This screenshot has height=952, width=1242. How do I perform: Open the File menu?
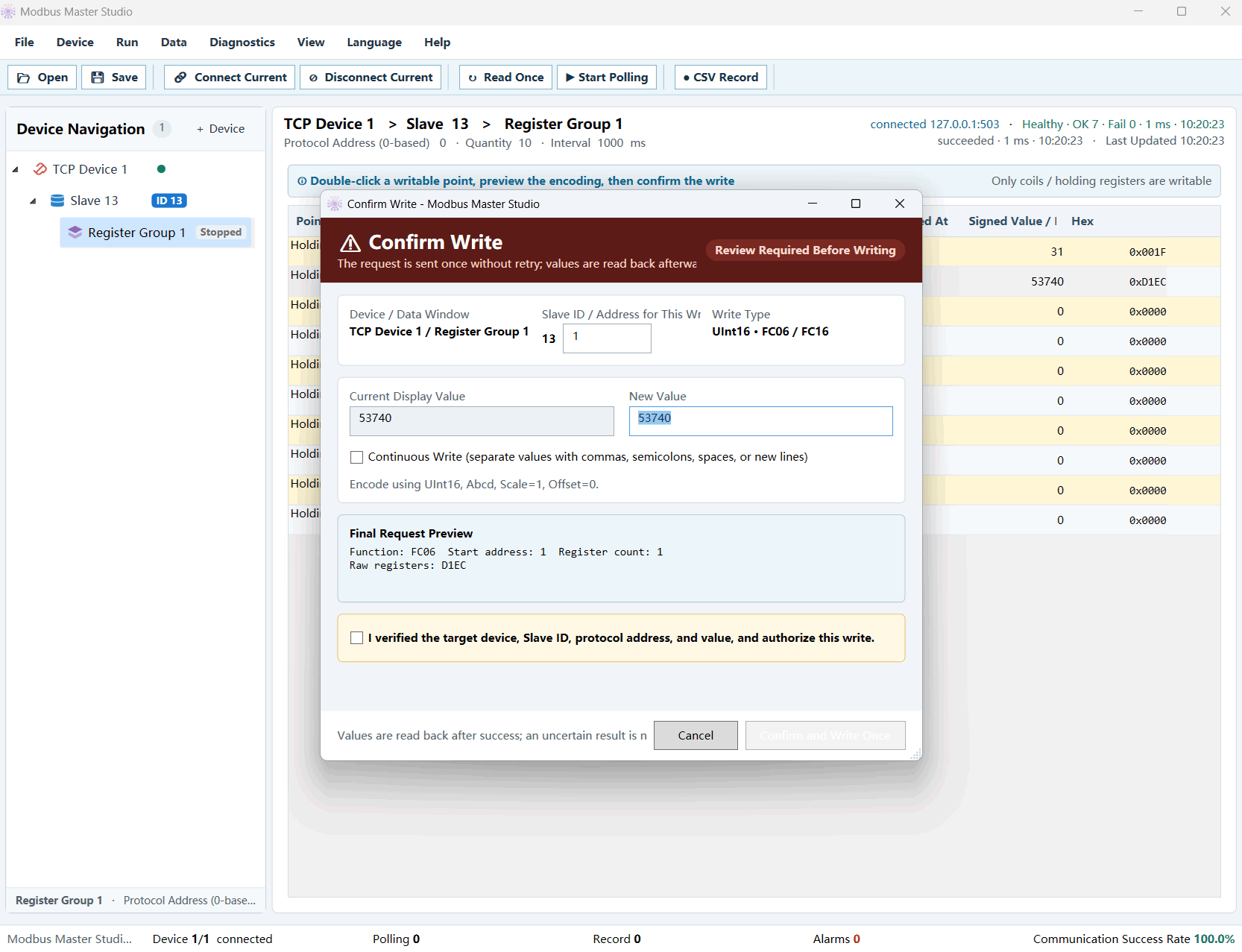tap(25, 42)
